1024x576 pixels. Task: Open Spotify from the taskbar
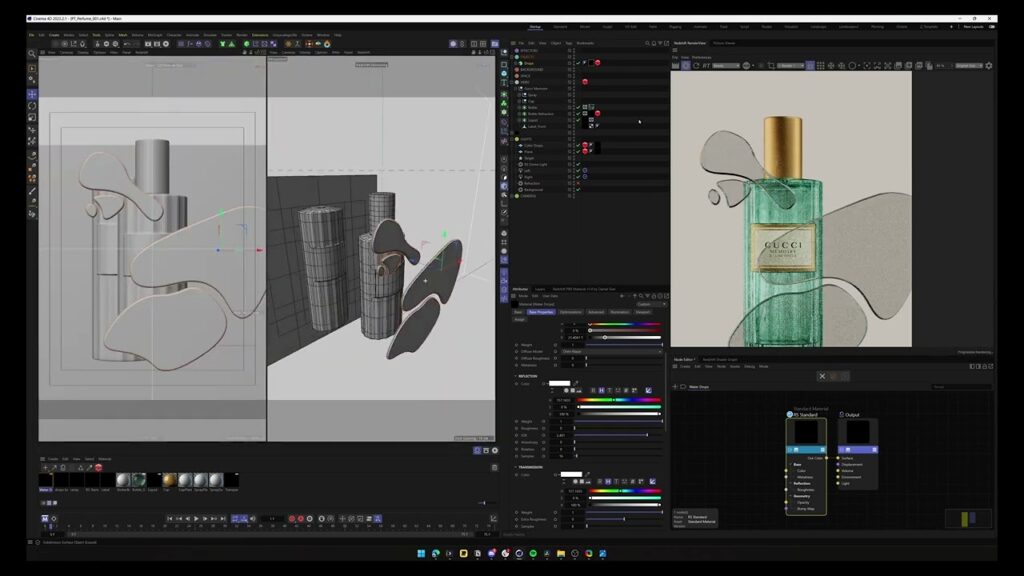[x=533, y=553]
